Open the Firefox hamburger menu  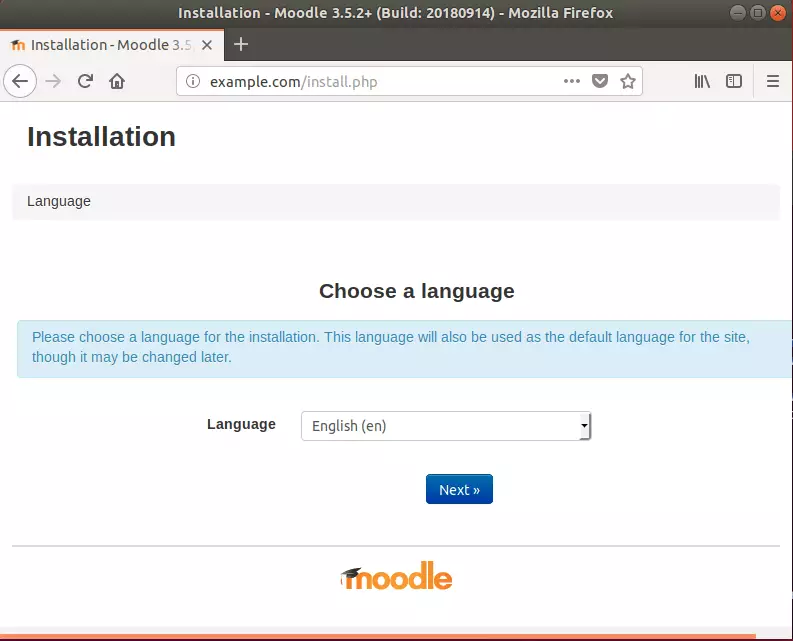772,81
